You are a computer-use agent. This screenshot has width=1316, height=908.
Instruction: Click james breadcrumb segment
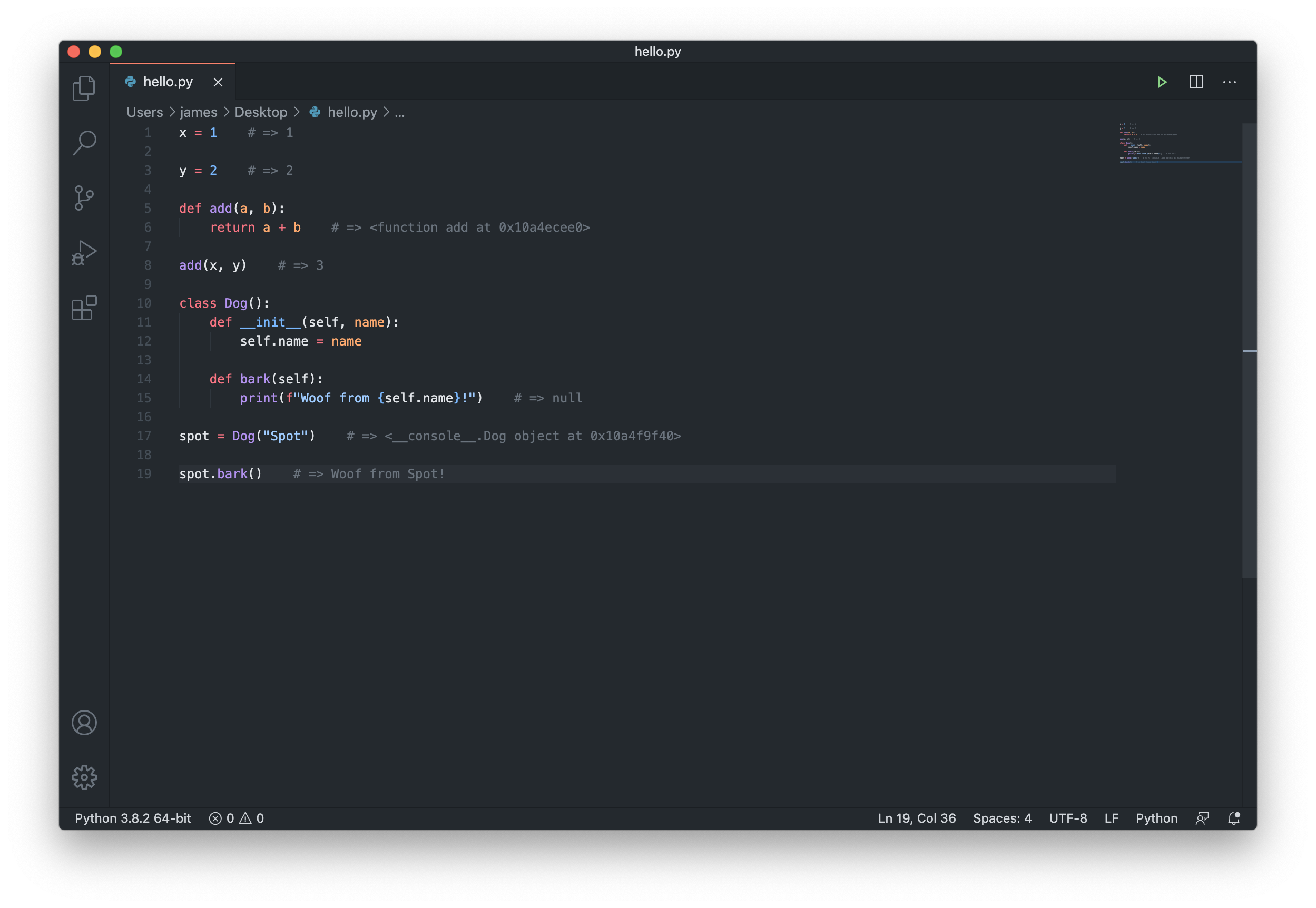(x=199, y=112)
